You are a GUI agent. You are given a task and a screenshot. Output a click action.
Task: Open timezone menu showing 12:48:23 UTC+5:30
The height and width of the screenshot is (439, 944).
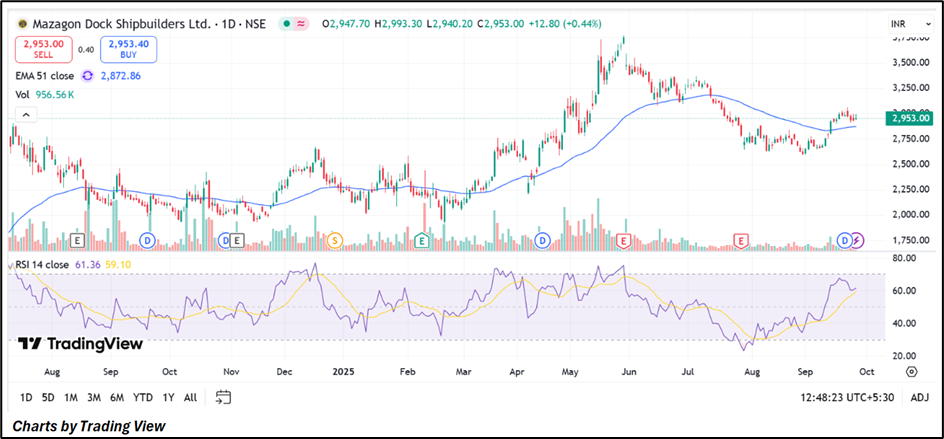(848, 397)
